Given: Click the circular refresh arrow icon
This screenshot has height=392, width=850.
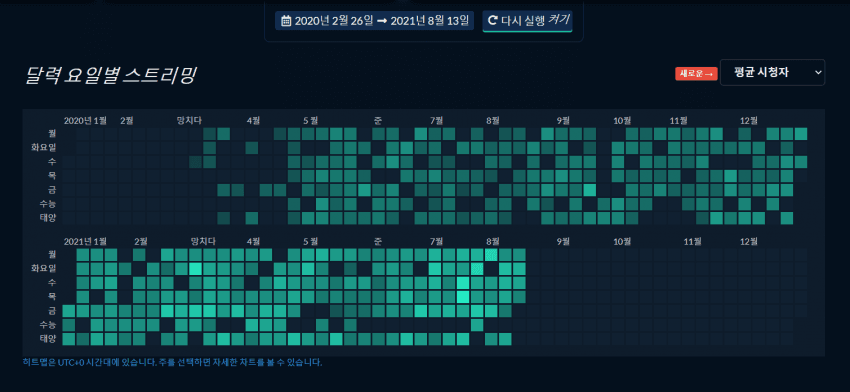Looking at the screenshot, I should point(493,21).
